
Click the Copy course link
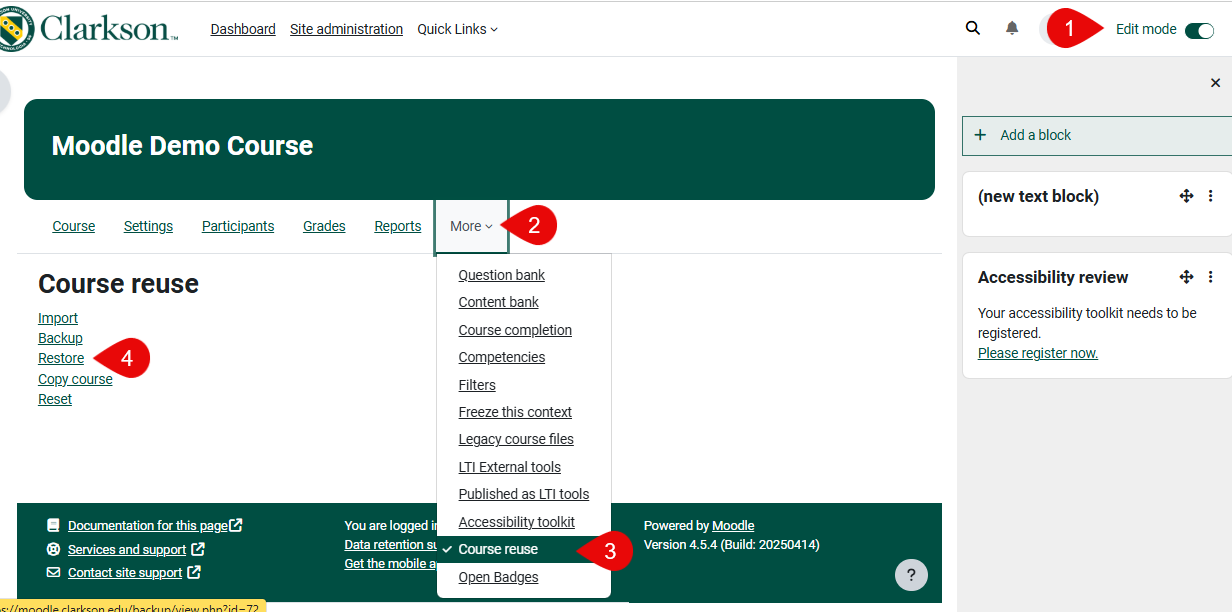(x=75, y=379)
